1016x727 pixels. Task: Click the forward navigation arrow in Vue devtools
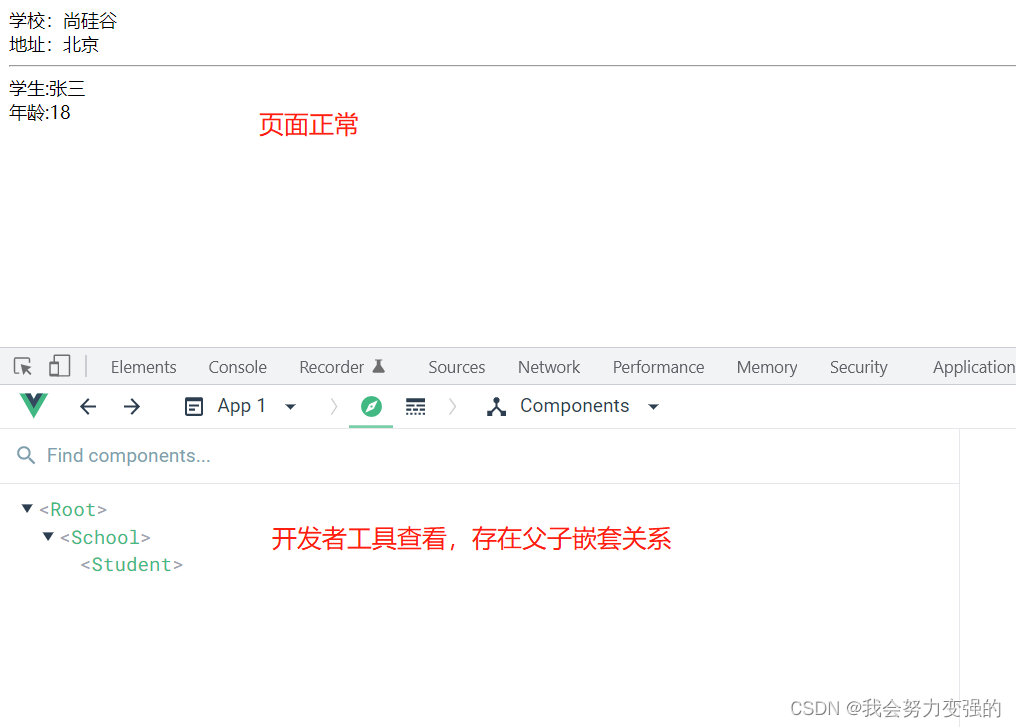pos(131,406)
